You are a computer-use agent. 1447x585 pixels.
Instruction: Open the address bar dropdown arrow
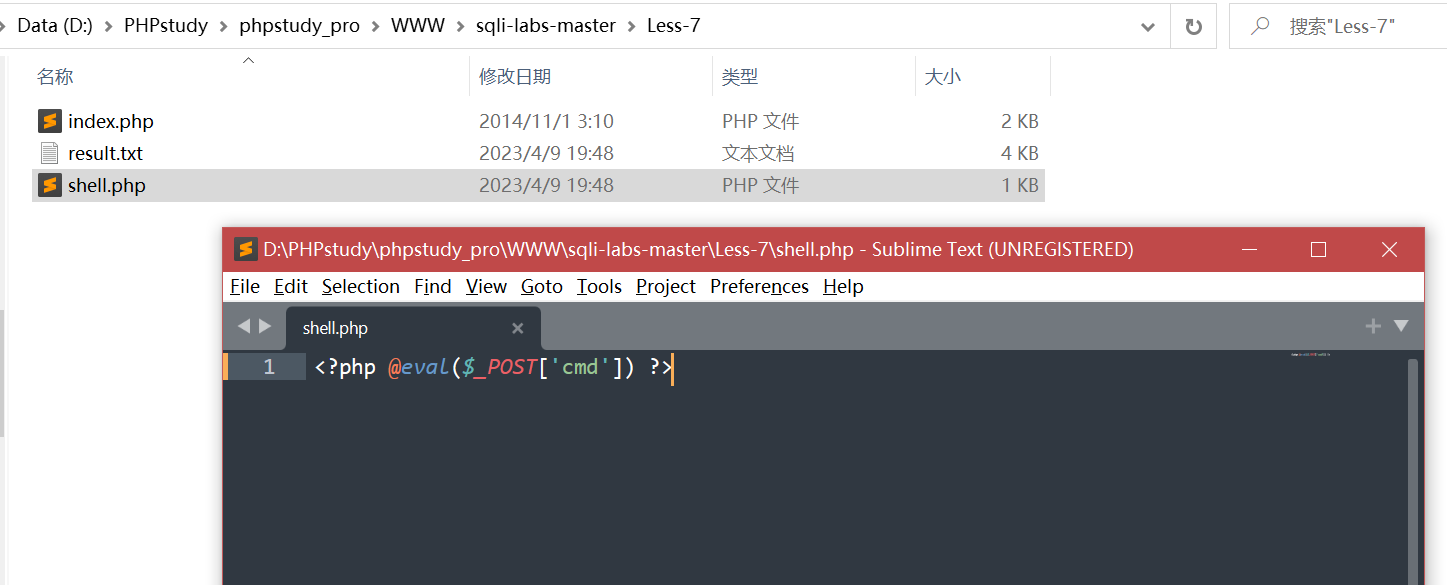[x=1147, y=25]
